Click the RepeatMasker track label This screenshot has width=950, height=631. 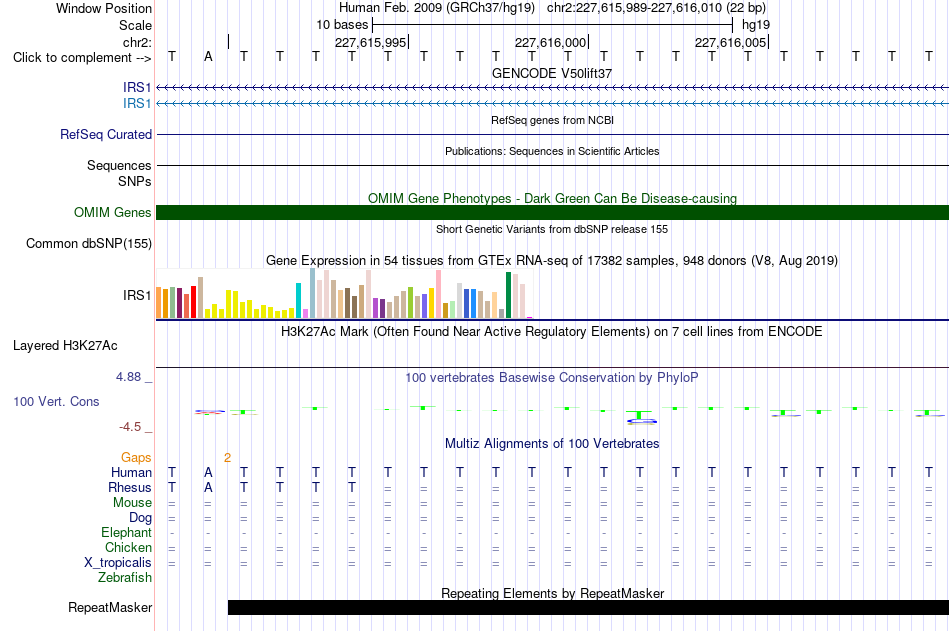pyautogui.click(x=110, y=607)
